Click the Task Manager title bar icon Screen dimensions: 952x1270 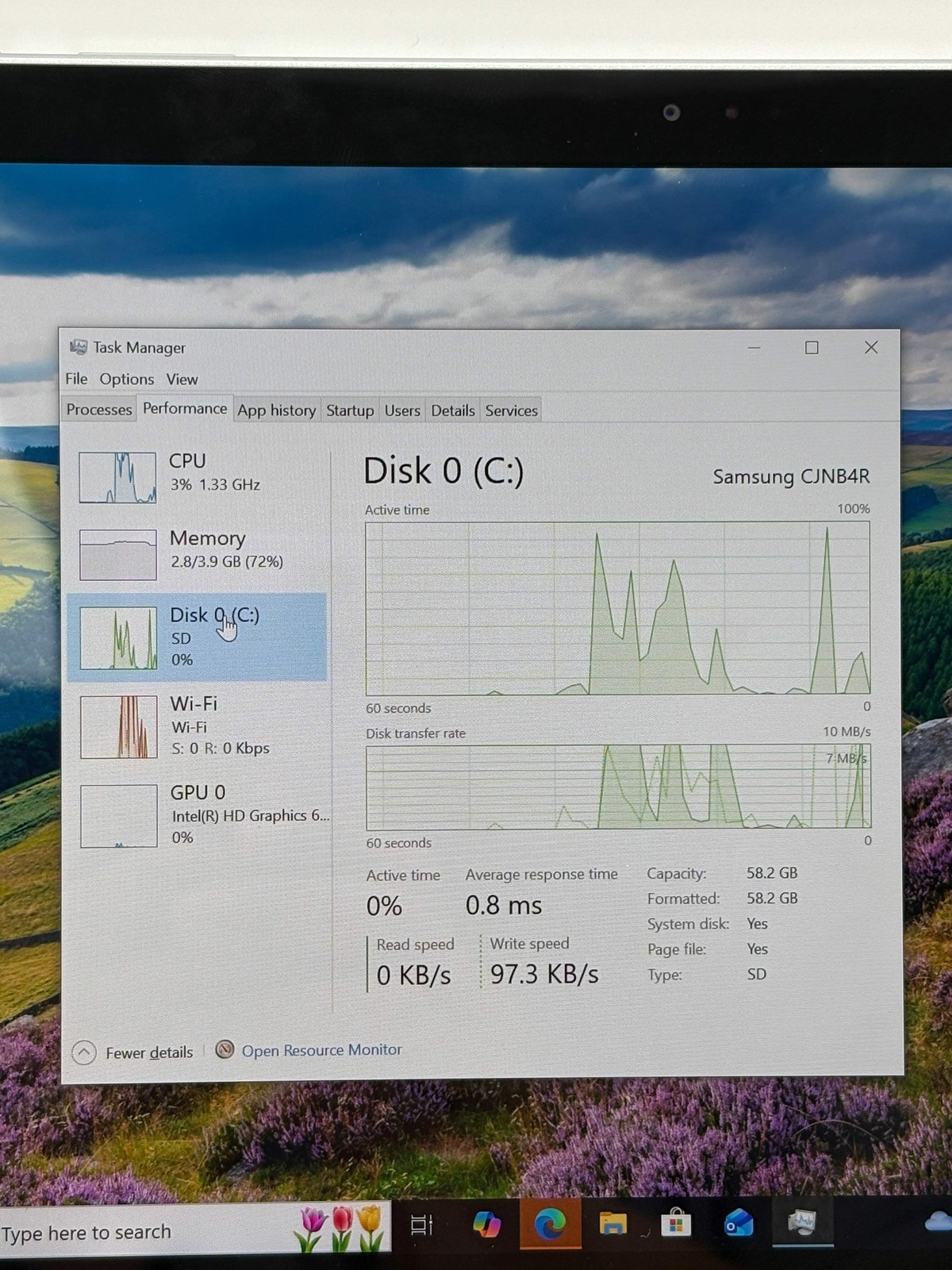click(x=79, y=347)
